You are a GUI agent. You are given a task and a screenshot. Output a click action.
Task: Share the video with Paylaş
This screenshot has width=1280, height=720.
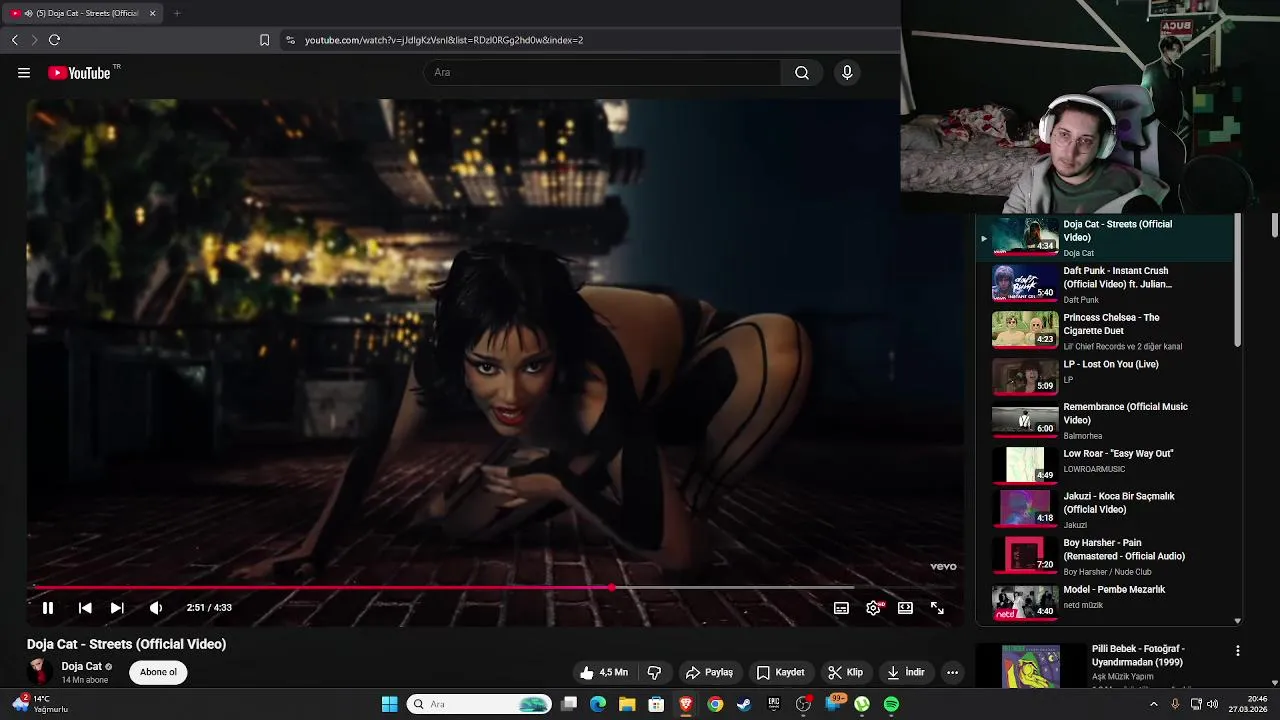click(709, 672)
